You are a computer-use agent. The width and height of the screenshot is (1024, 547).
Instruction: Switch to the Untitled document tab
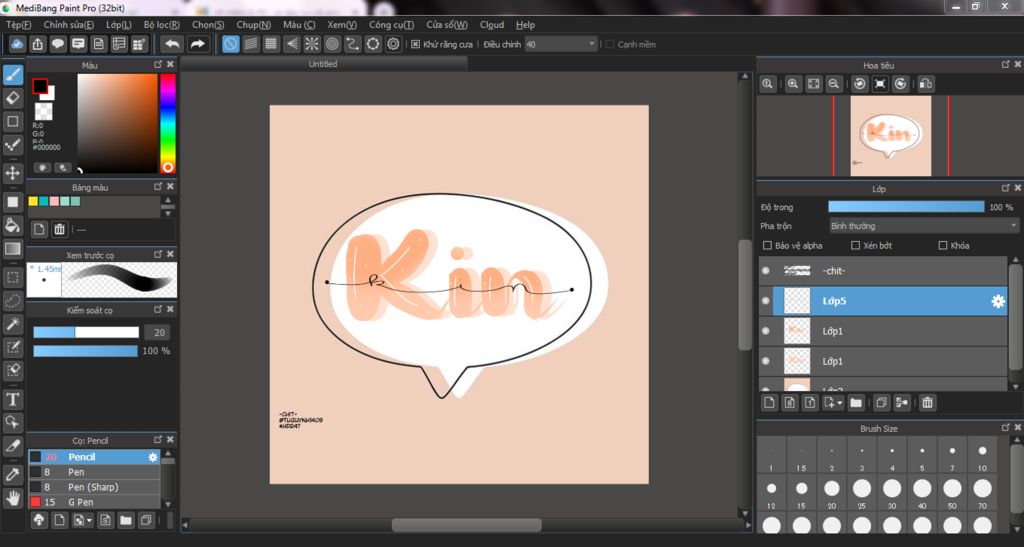coord(323,64)
